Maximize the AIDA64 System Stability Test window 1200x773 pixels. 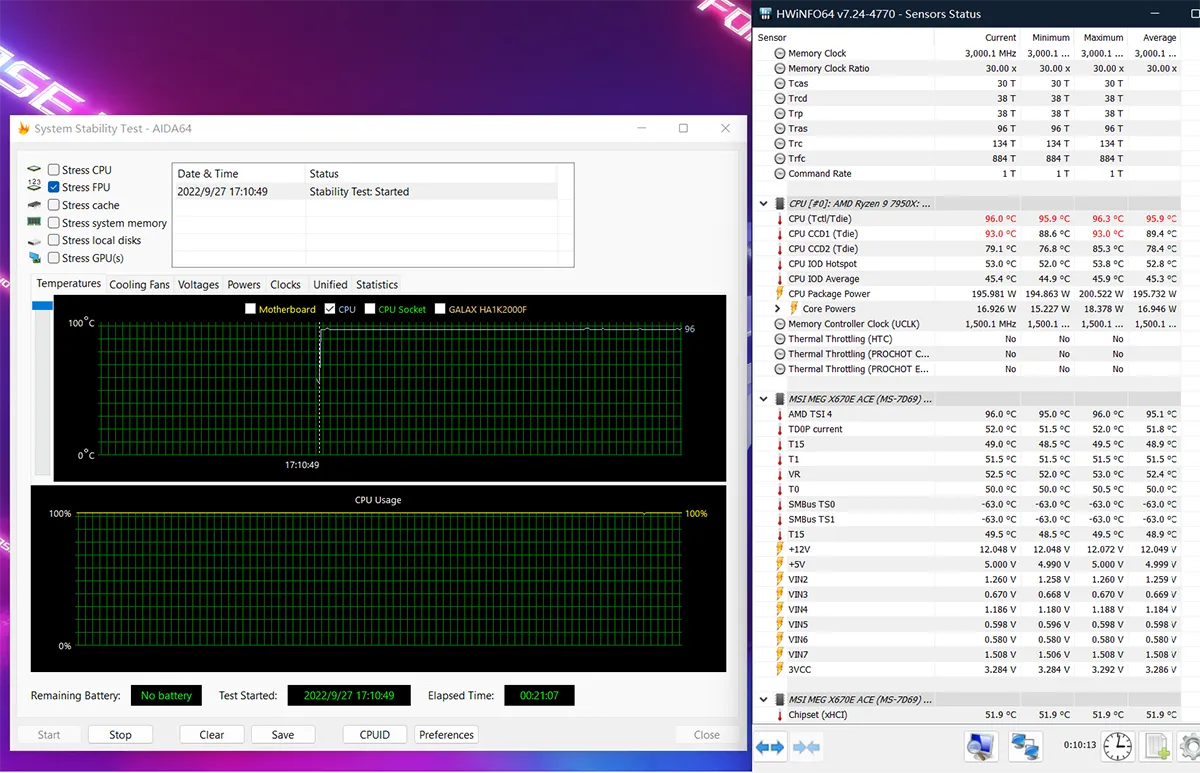pos(683,128)
